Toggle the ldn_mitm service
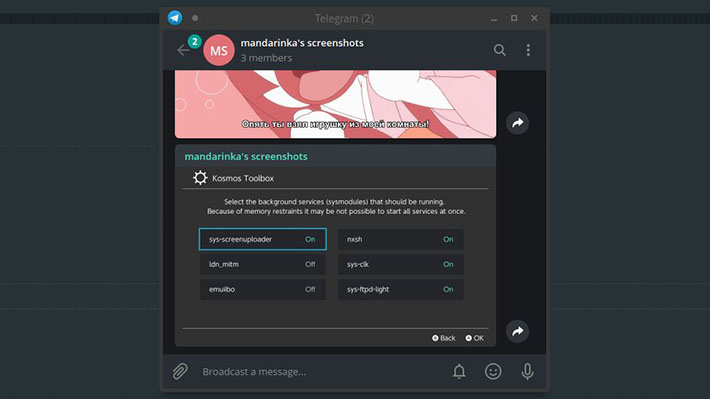This screenshot has height=399, width=710. (x=263, y=264)
